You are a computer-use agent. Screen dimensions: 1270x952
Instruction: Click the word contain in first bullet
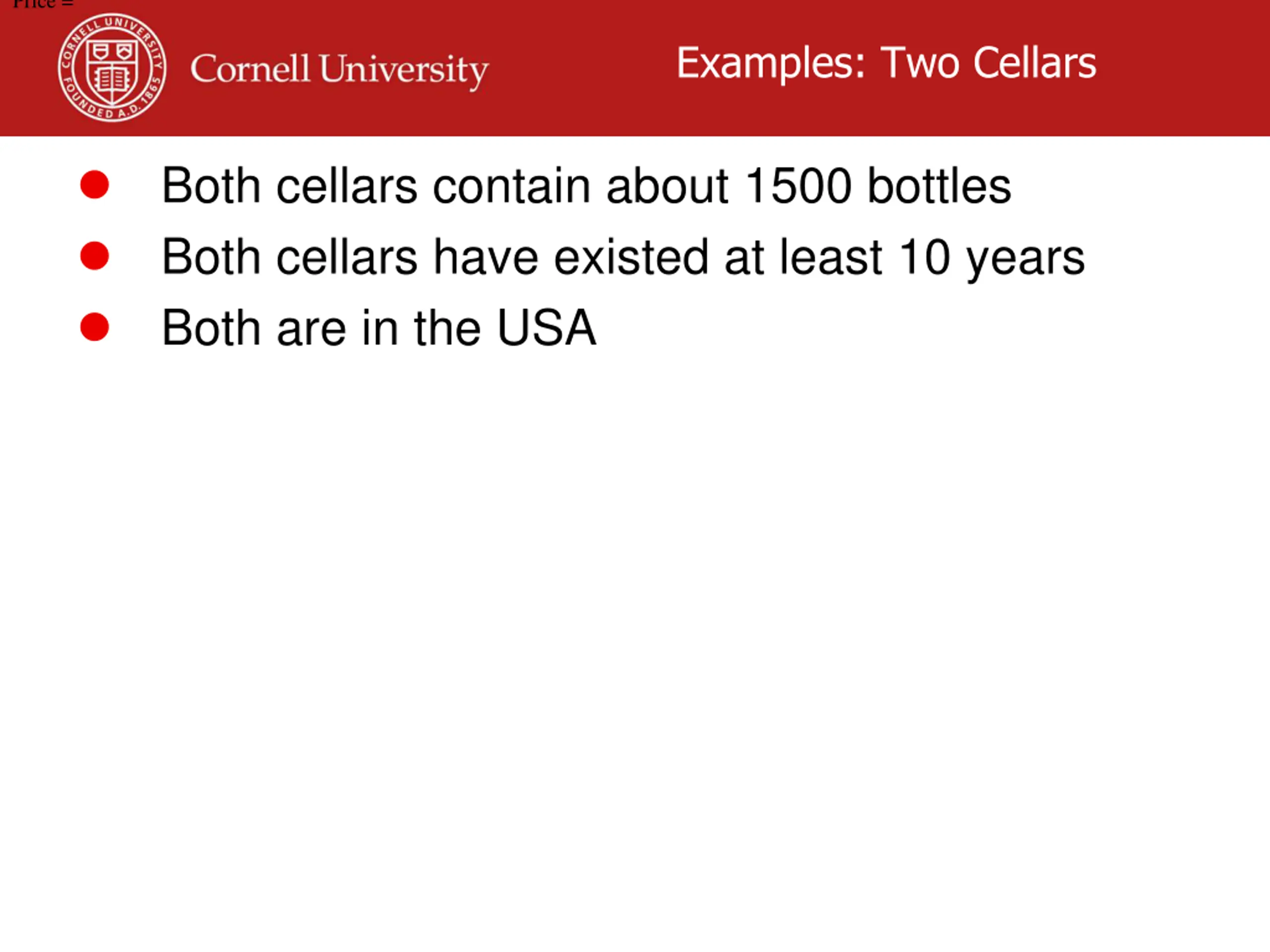pyautogui.click(x=511, y=186)
